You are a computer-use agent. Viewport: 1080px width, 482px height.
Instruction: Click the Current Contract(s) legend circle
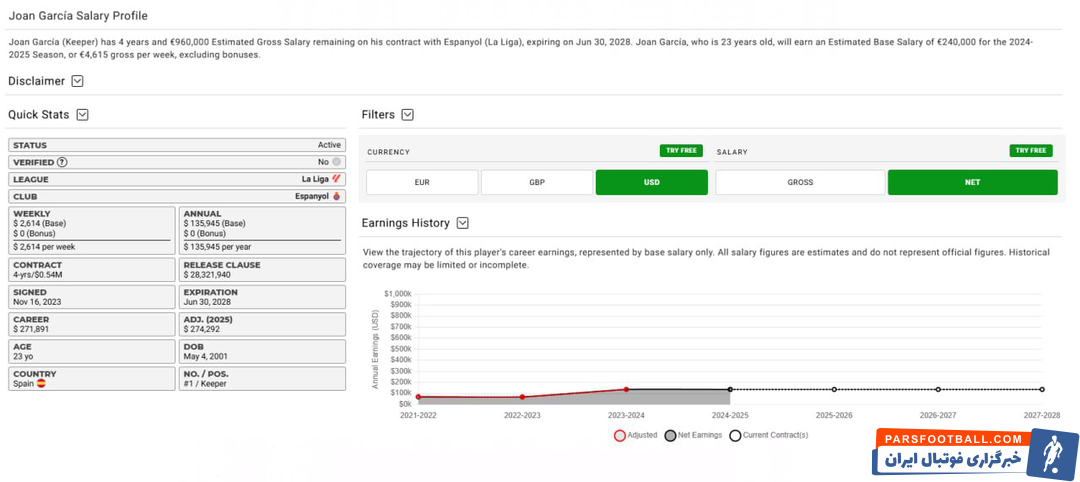point(735,435)
